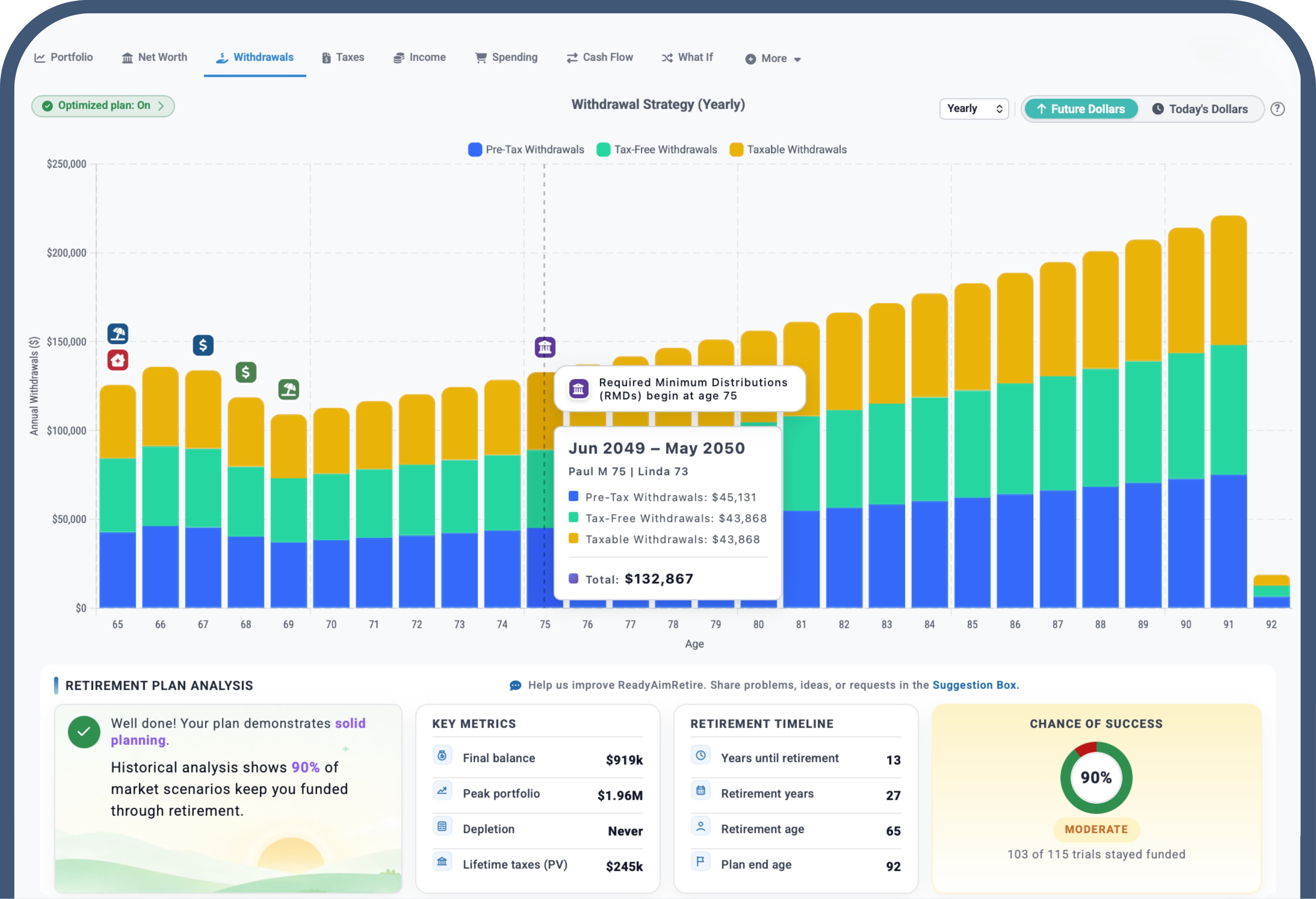Click the "$250,000" y-axis label
Viewport: 1316px width, 899px height.
coord(66,164)
